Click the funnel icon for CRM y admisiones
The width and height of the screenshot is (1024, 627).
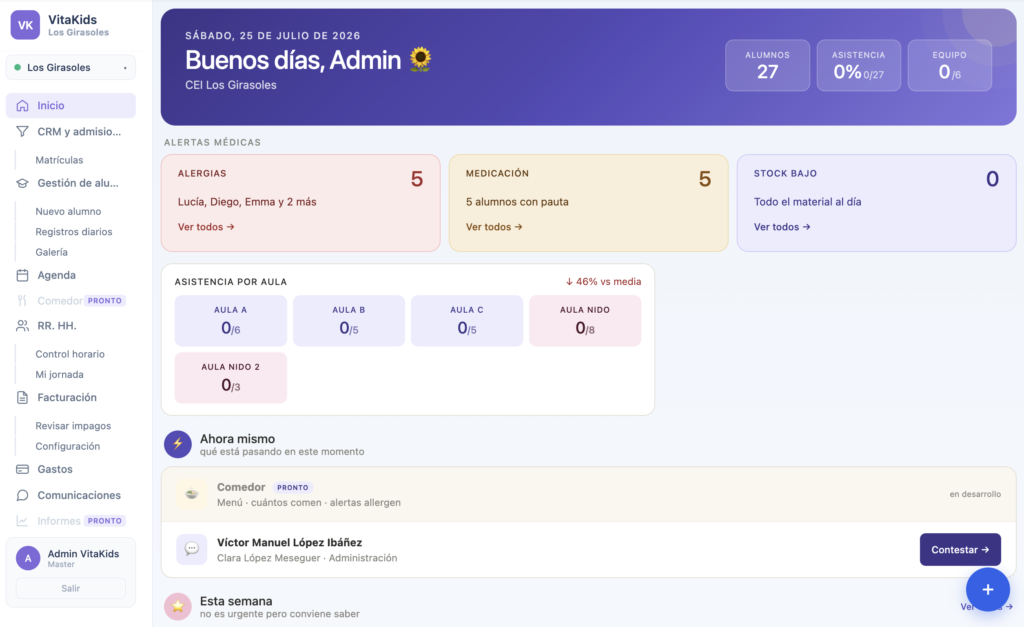click(x=22, y=131)
